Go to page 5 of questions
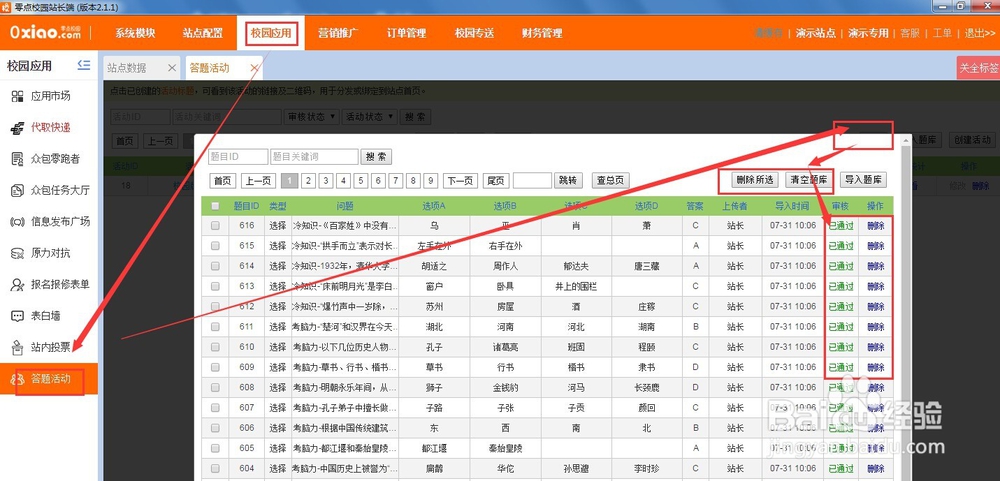The height and width of the screenshot is (481, 1000). [360, 181]
